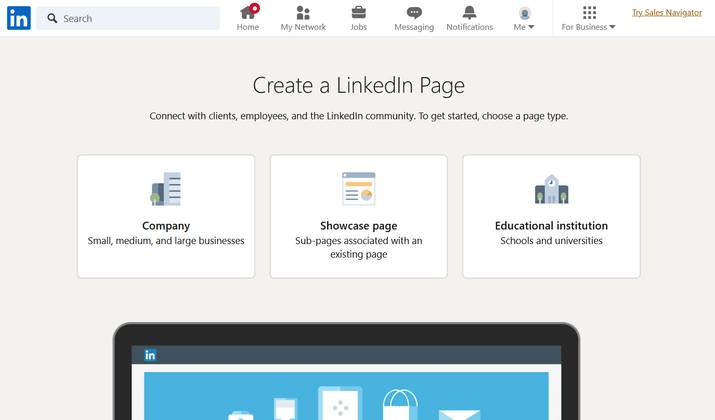The image size is (715, 420).
Task: Click 'Sub-pages associated with an existing page' text
Action: [359, 247]
